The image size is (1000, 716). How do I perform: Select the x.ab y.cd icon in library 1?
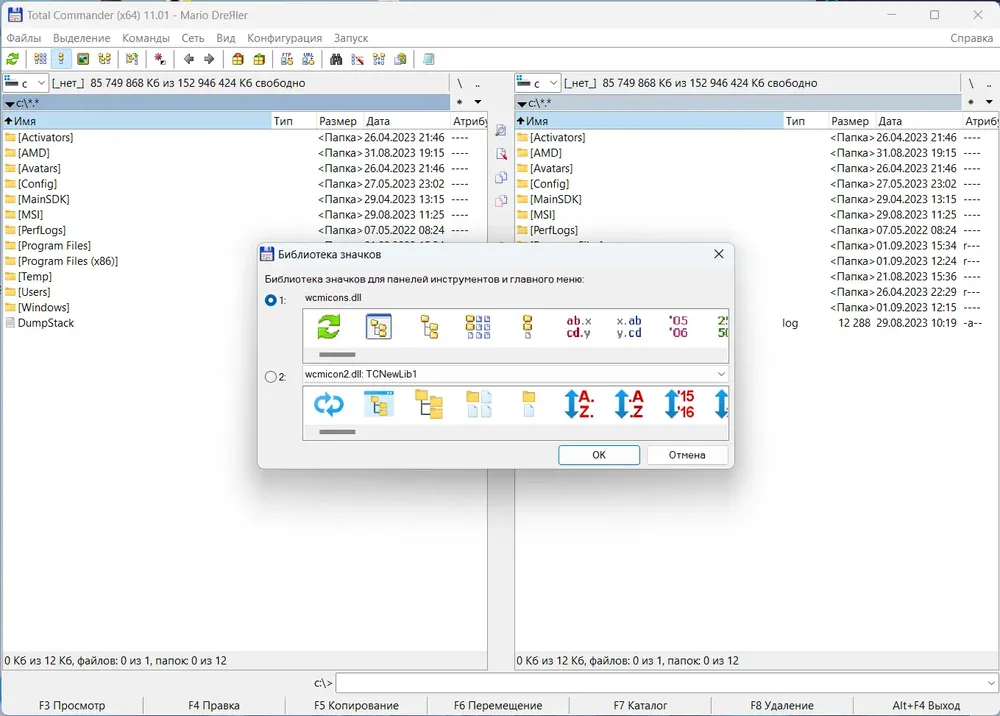click(x=629, y=327)
